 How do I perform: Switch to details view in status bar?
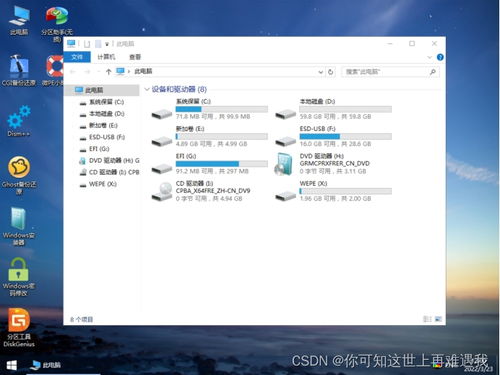click(427, 319)
